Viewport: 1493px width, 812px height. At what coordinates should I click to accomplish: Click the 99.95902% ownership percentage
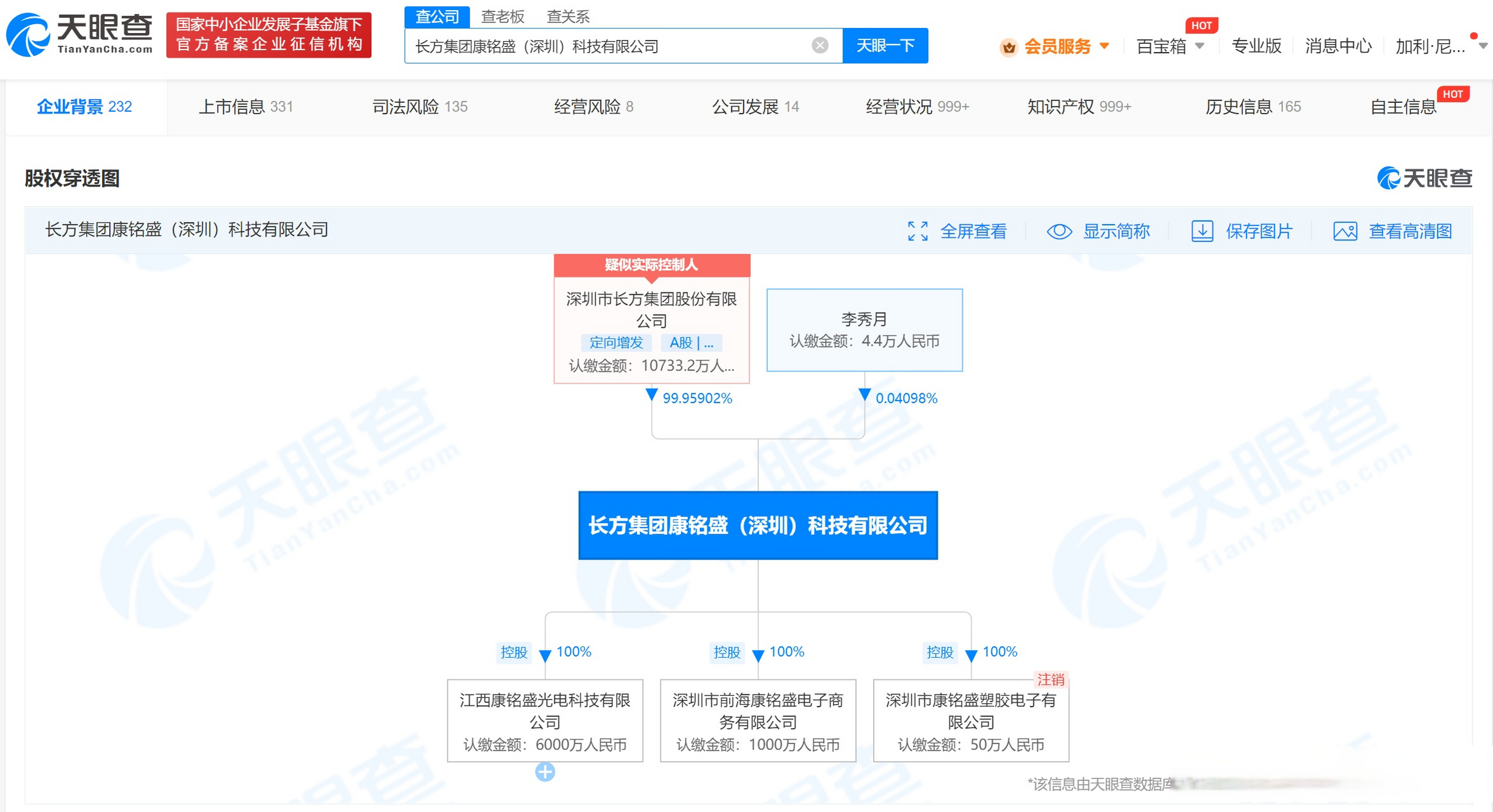pos(697,398)
